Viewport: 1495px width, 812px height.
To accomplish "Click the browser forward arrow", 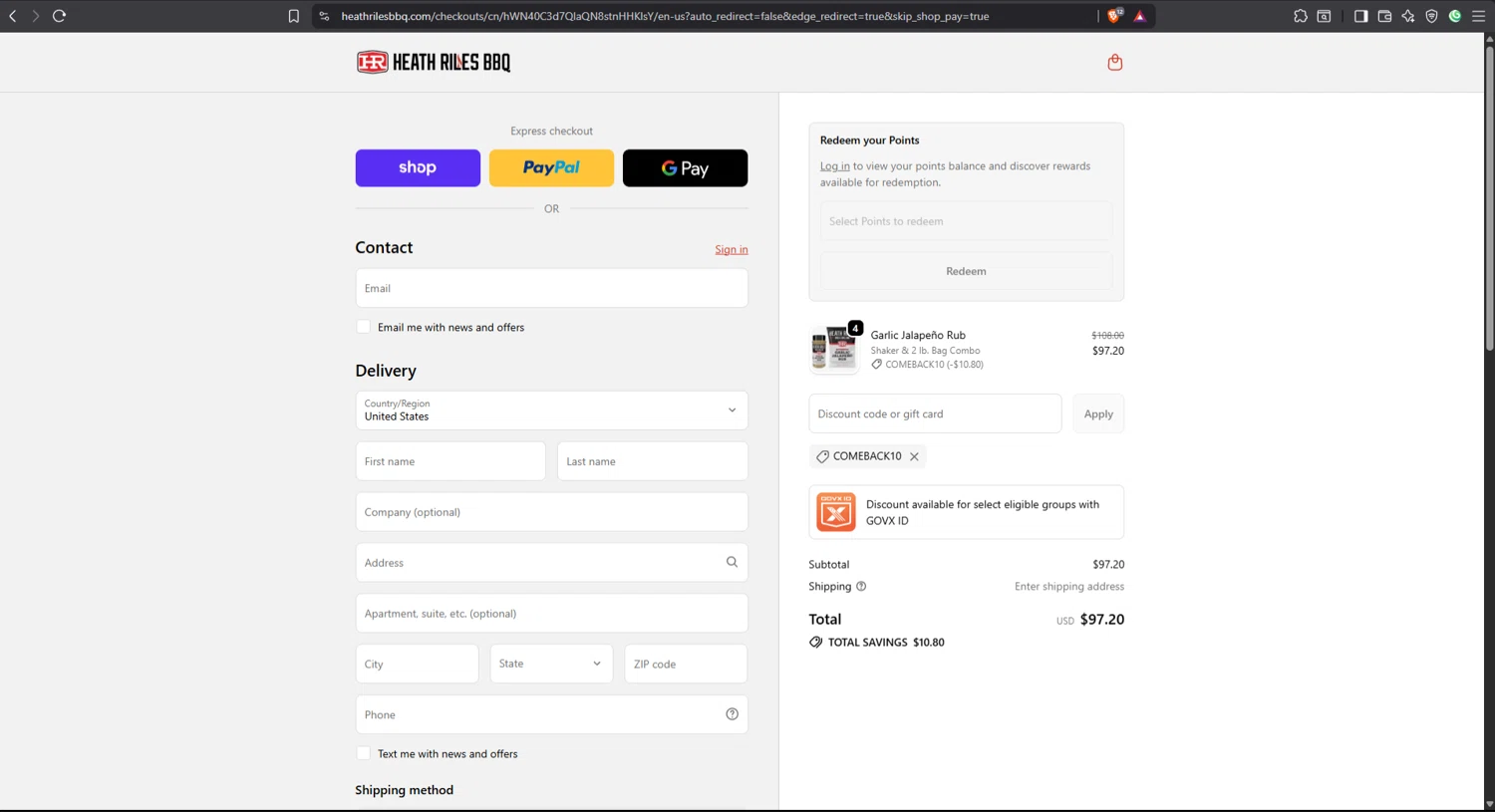I will tap(36, 16).
